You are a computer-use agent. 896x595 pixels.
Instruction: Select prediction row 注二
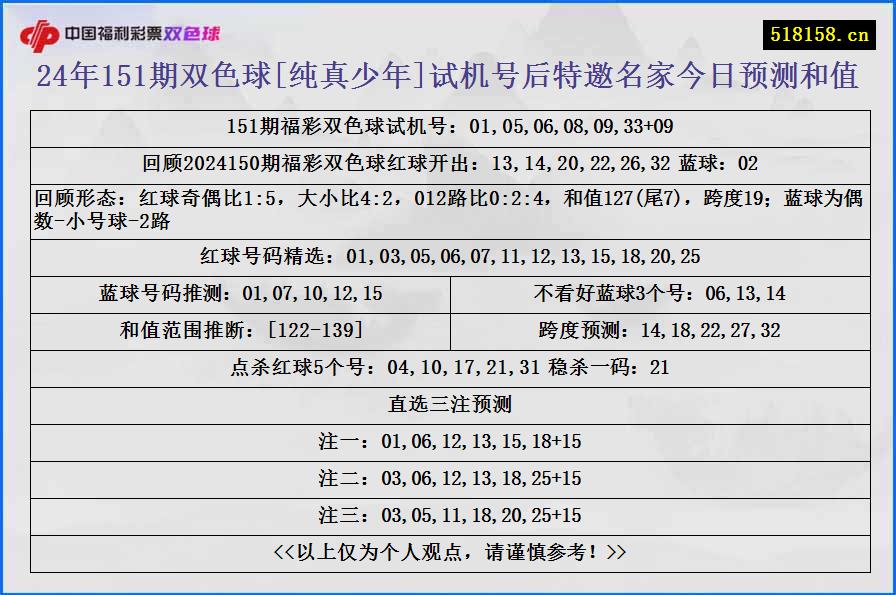coord(448,479)
